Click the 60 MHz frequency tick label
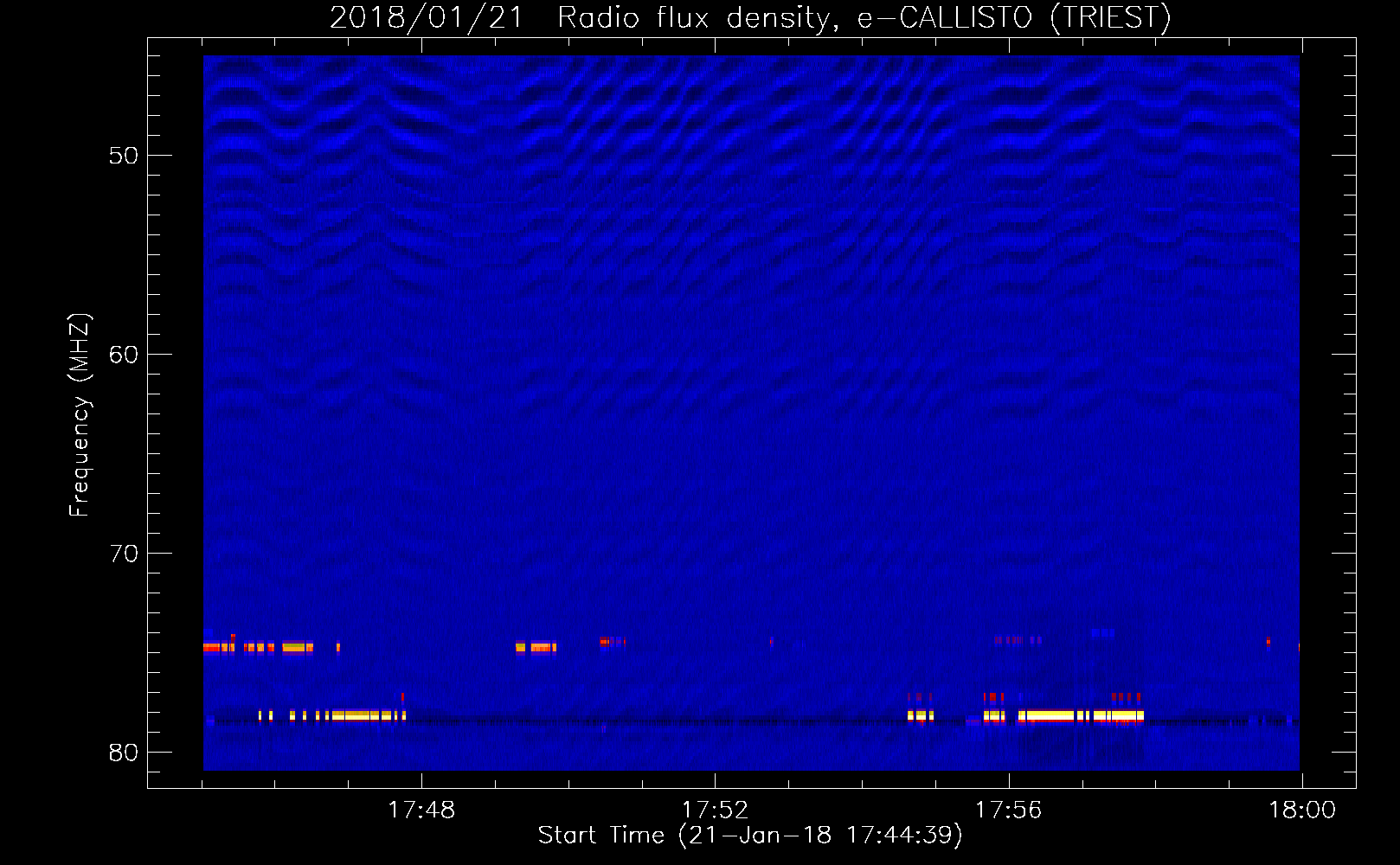The height and width of the screenshot is (865, 1400). point(124,355)
